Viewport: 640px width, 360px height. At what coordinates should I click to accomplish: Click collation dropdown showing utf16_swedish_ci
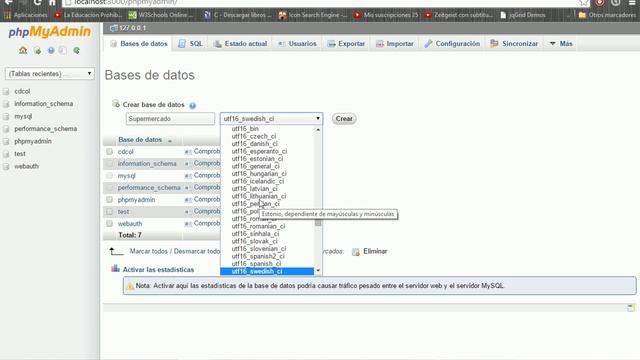pyautogui.click(x=271, y=119)
